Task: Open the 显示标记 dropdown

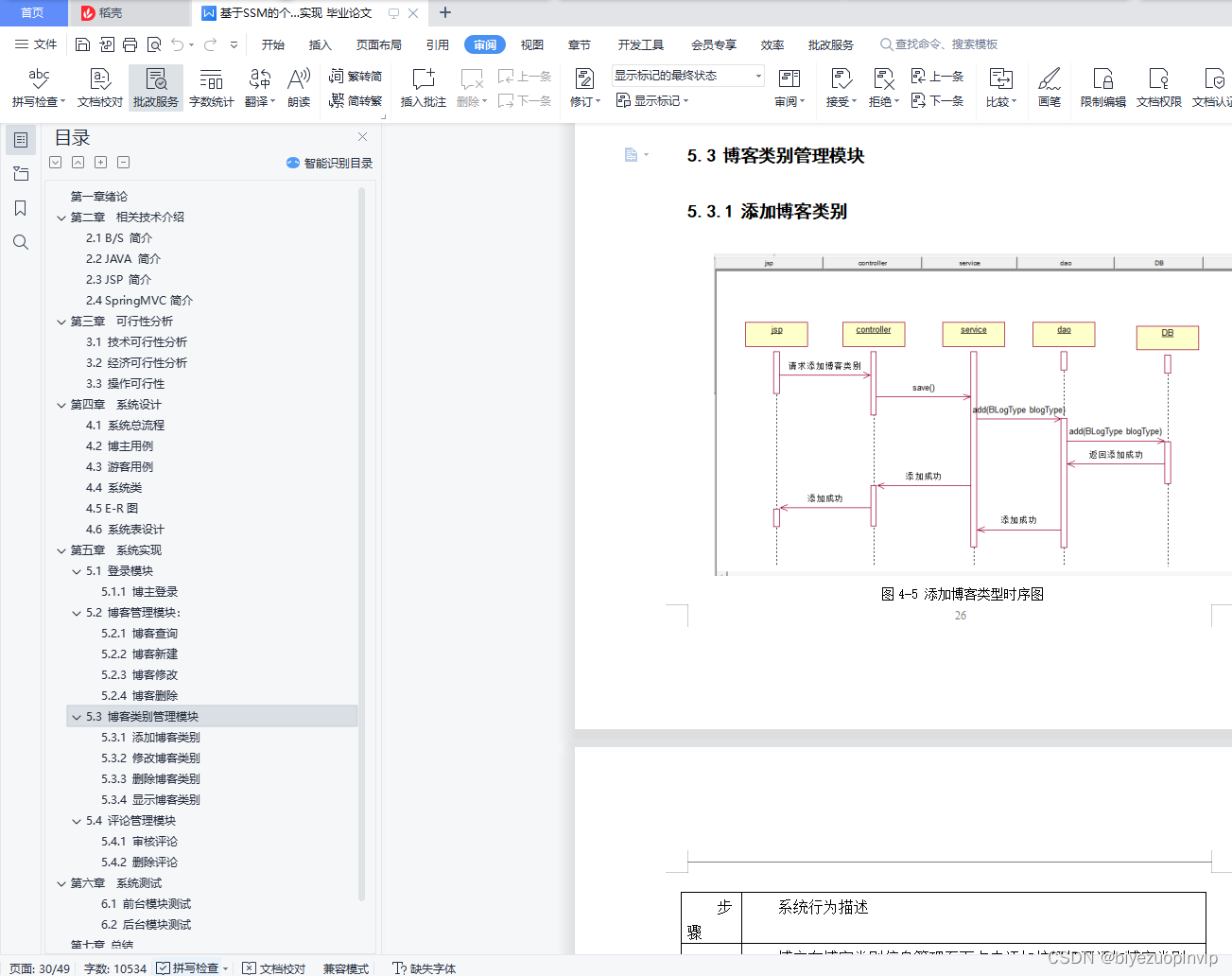Action: click(x=652, y=100)
